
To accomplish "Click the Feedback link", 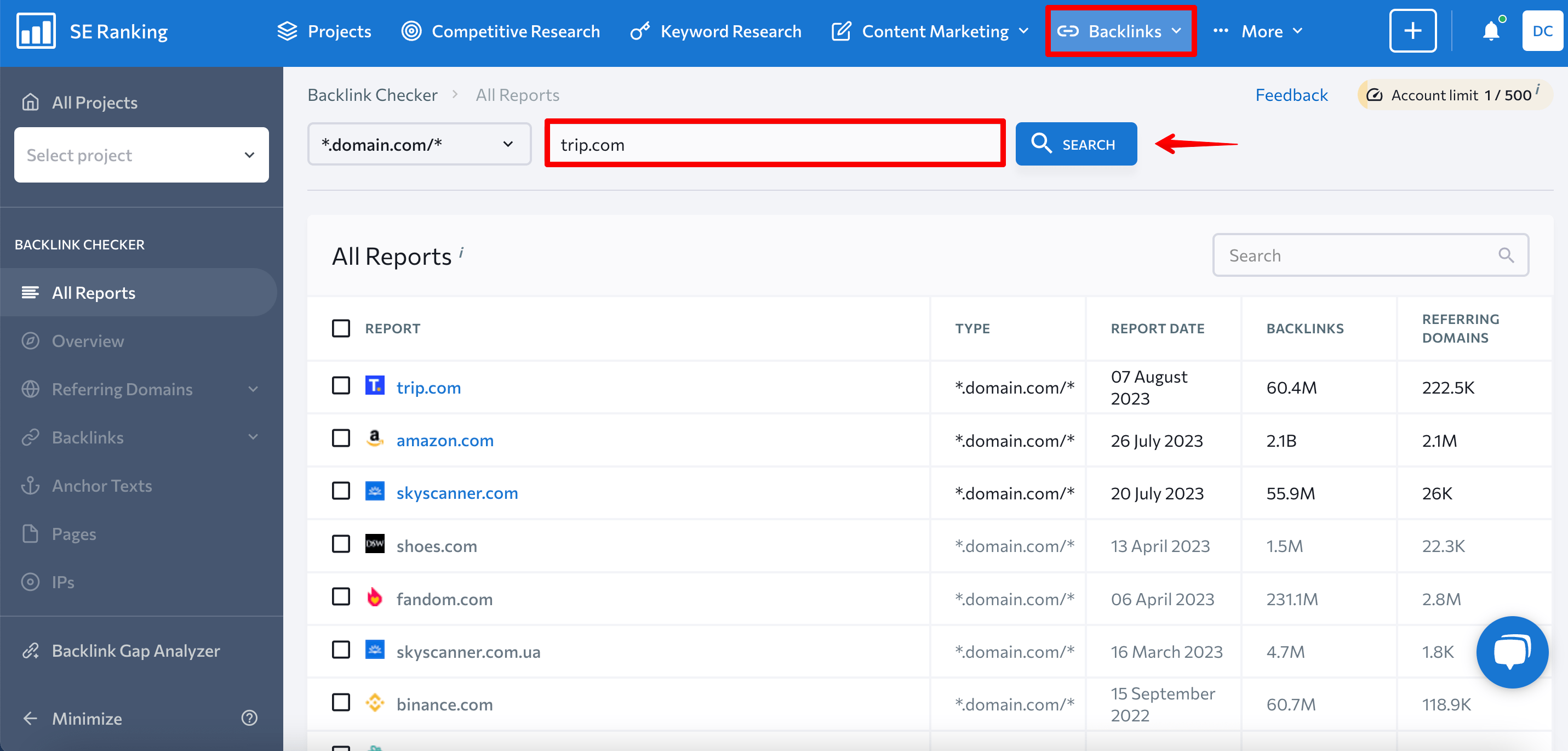I will tap(1291, 94).
